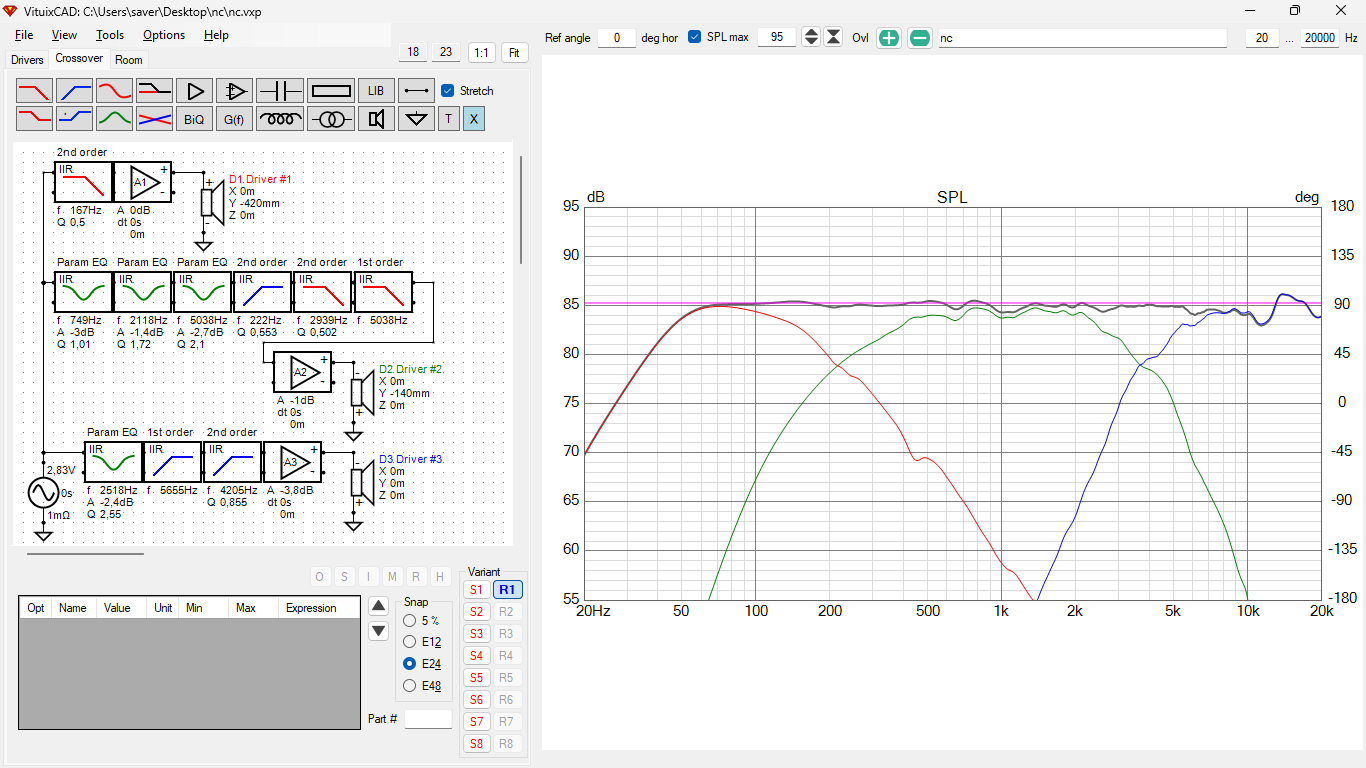Edit the minimum frequency field showing 20
The width and height of the screenshot is (1366, 768).
click(x=1263, y=38)
